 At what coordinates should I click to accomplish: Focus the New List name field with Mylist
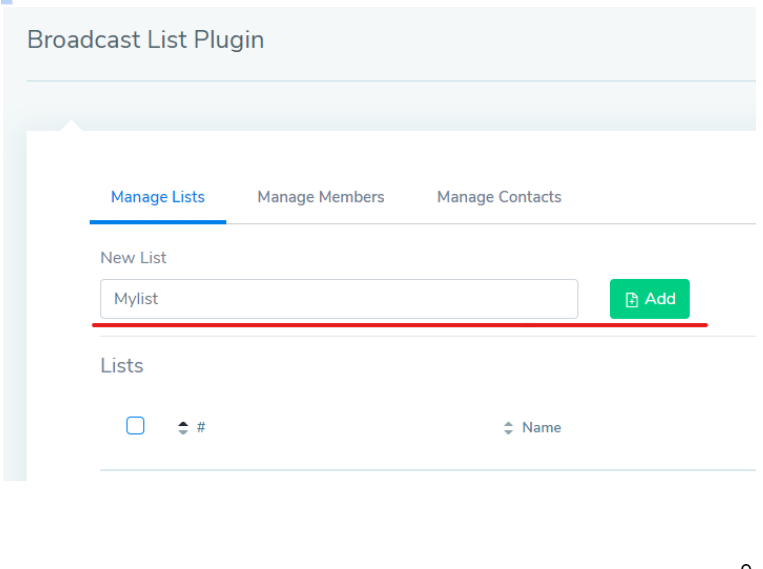pos(339,299)
